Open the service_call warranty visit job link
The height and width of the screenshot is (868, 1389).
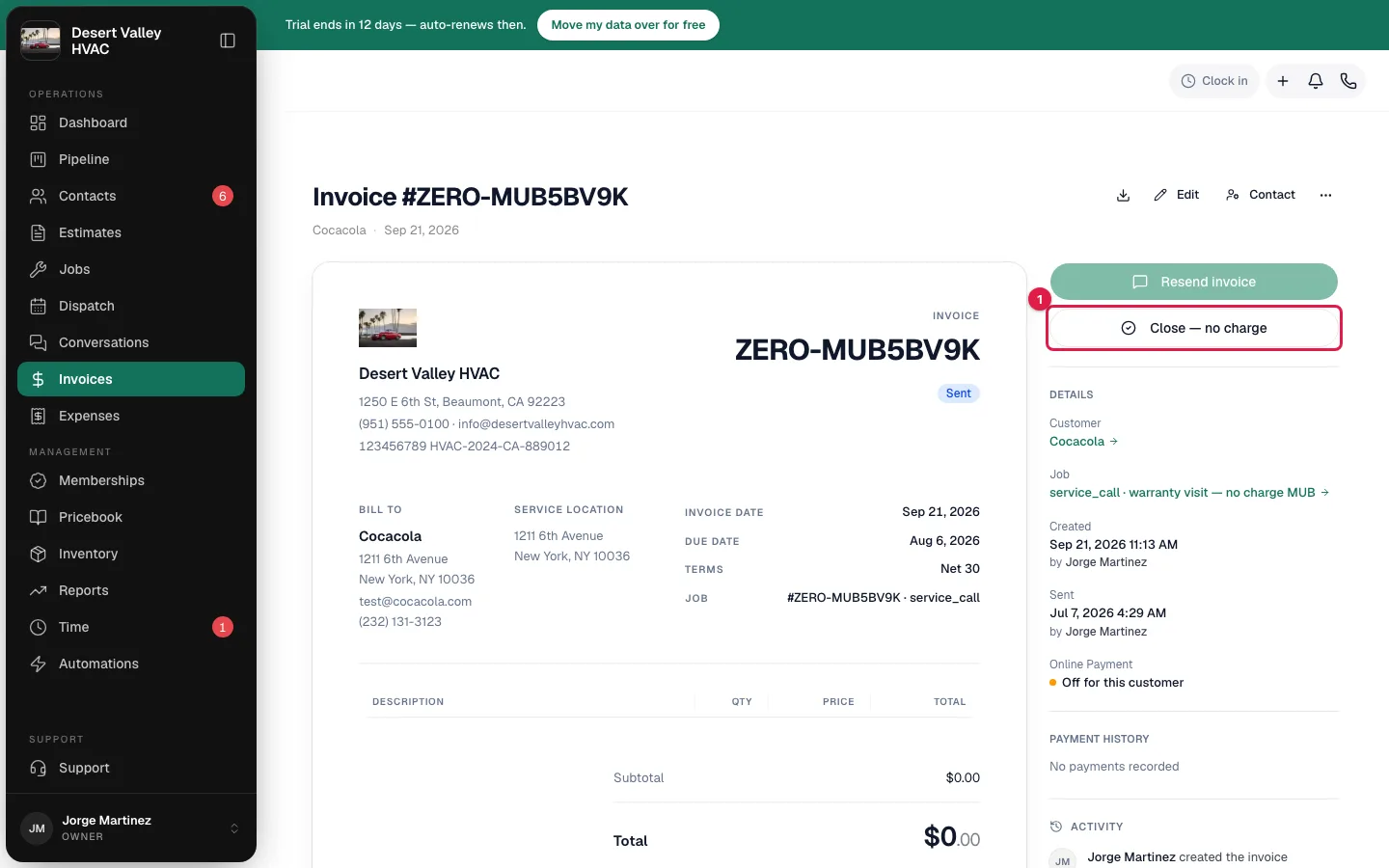pos(1189,493)
